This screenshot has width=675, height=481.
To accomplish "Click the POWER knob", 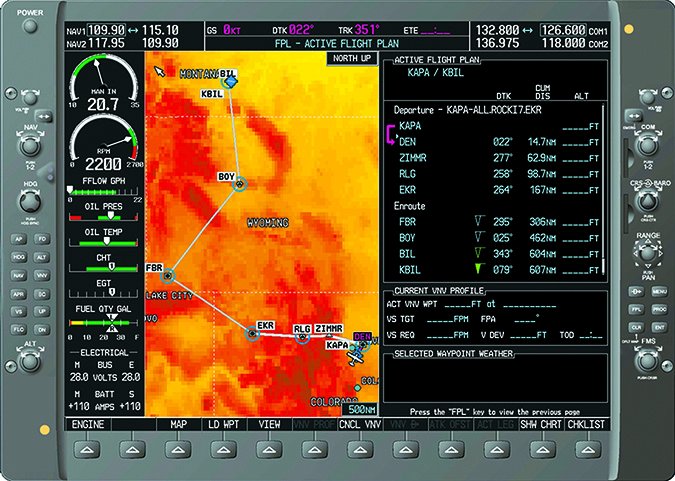I will coord(30,26).
